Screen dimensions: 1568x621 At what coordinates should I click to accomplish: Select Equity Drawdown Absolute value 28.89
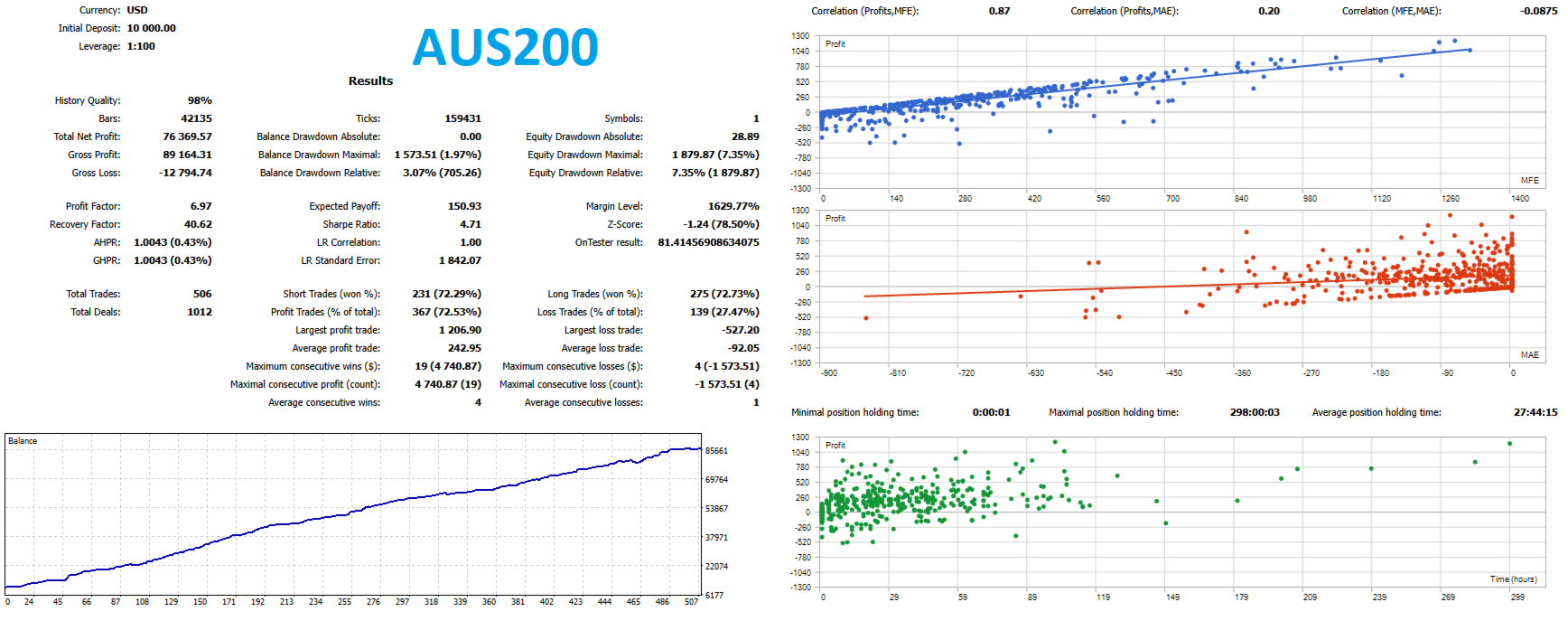(745, 137)
